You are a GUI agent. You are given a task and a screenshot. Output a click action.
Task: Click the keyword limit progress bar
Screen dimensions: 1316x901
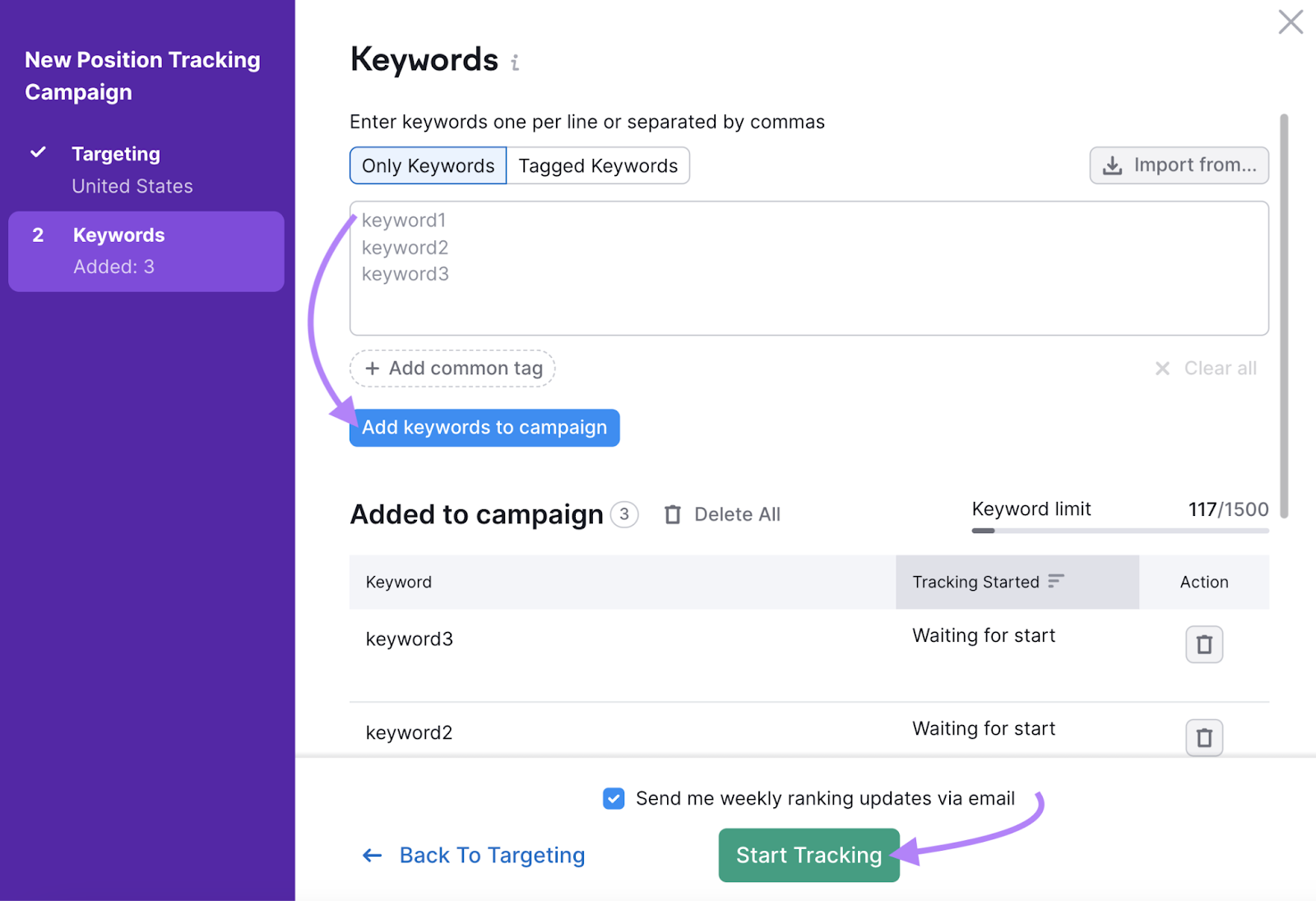[x=1119, y=530]
